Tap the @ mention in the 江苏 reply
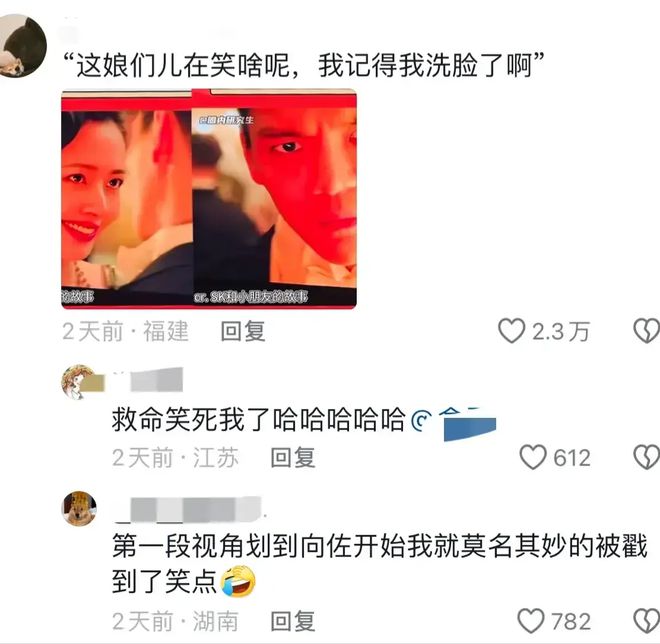The width and height of the screenshot is (660, 644). 454,423
